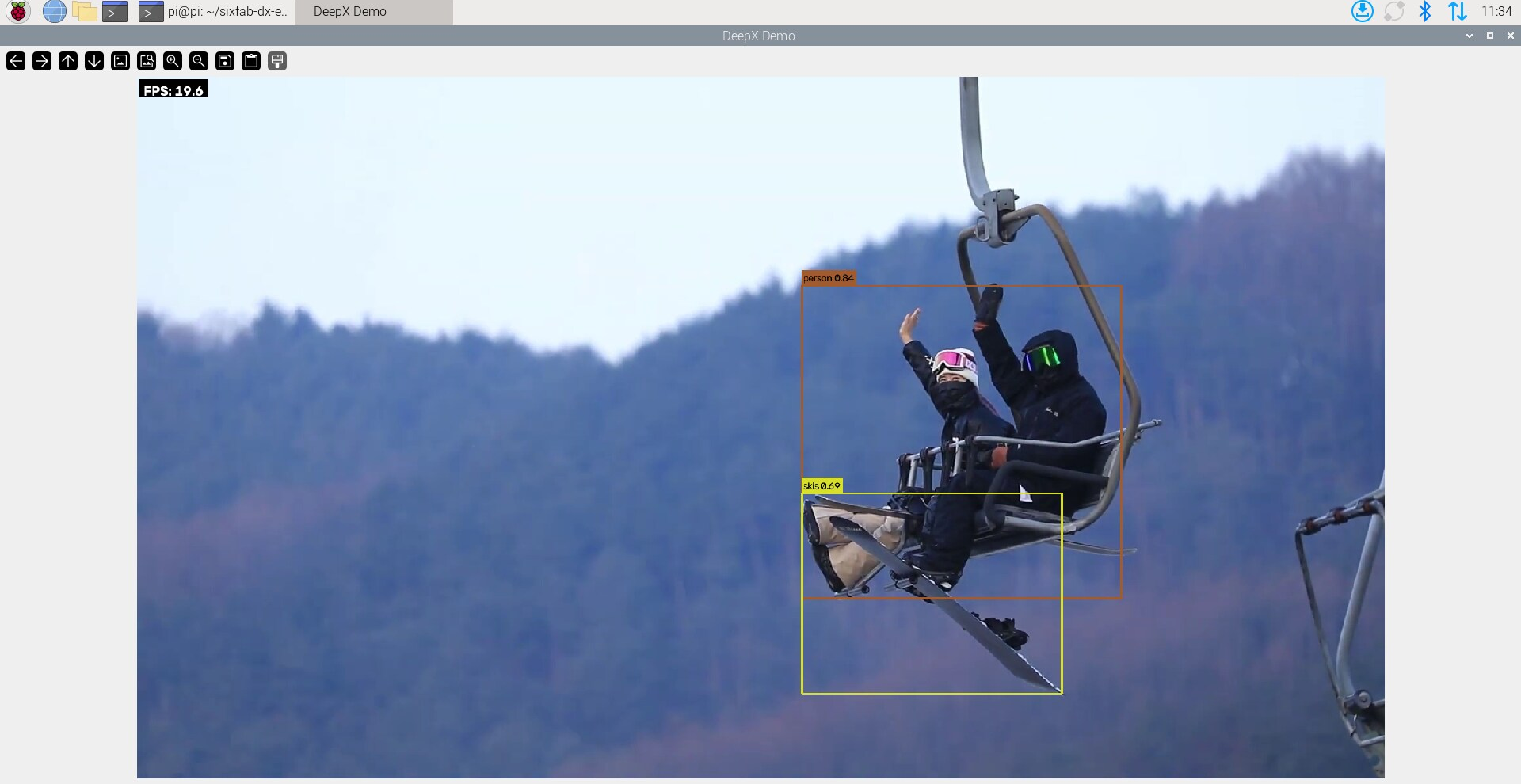Image resolution: width=1521 pixels, height=784 pixels.
Task: Open the network up-down arrows menu
Action: [x=1457, y=11]
